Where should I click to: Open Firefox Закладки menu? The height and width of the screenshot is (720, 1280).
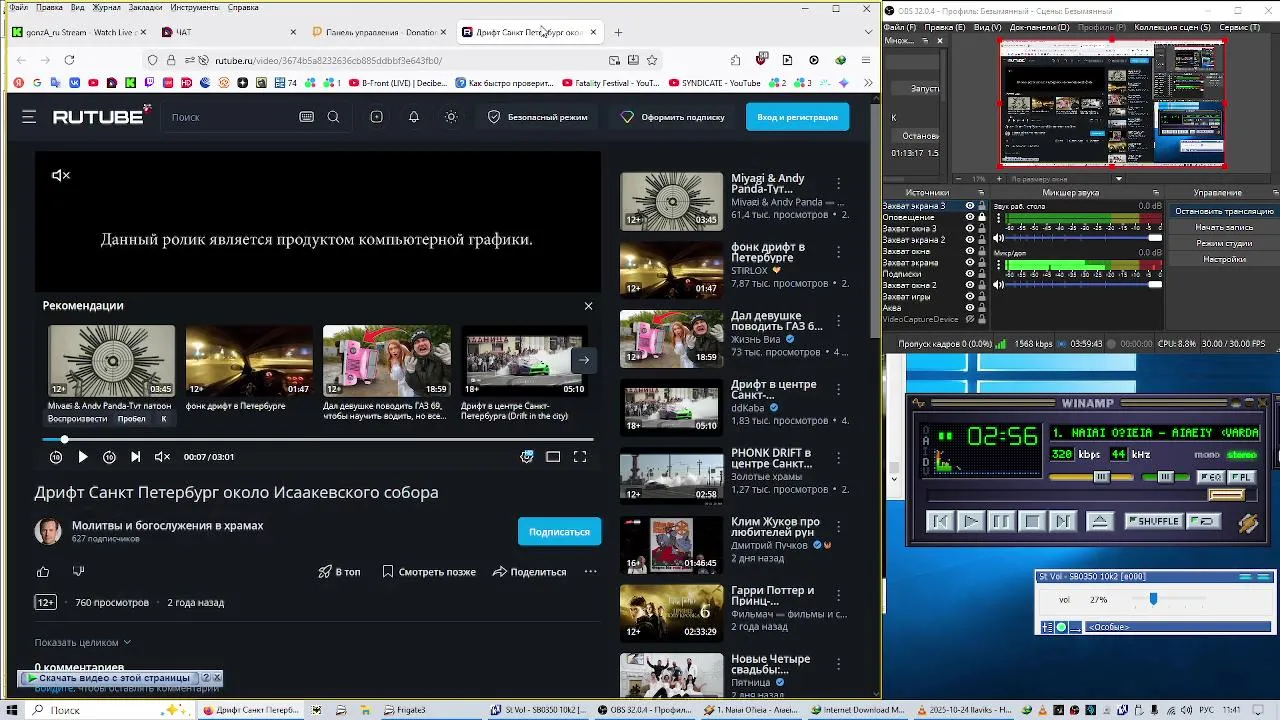(x=145, y=7)
